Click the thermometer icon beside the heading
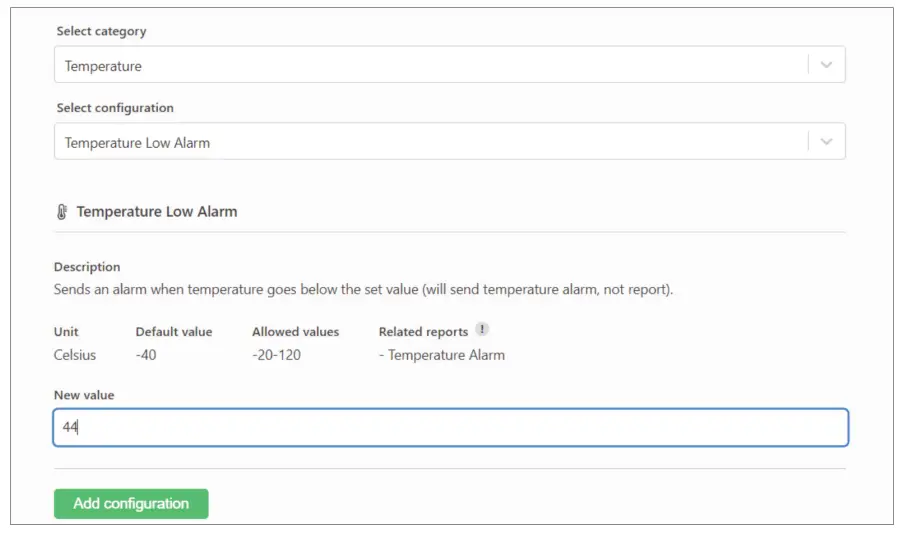This screenshot has height=533, width=904. click(x=62, y=212)
